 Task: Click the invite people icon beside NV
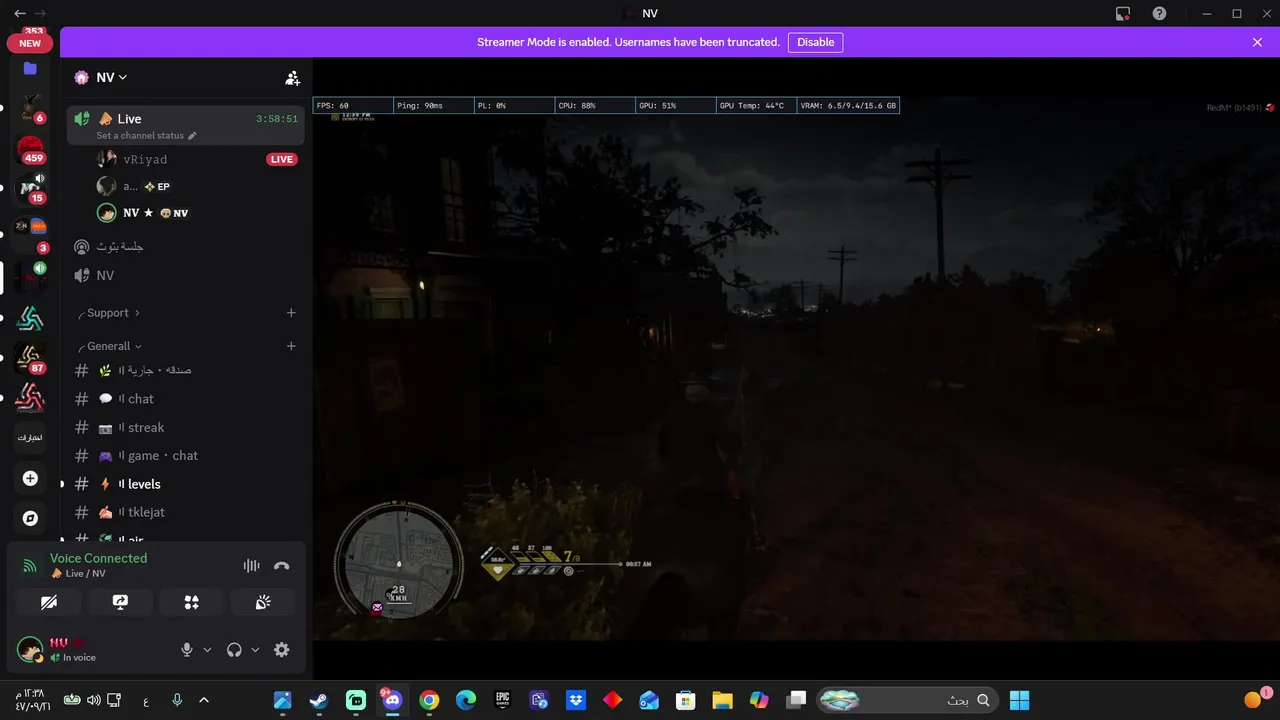pos(292,77)
